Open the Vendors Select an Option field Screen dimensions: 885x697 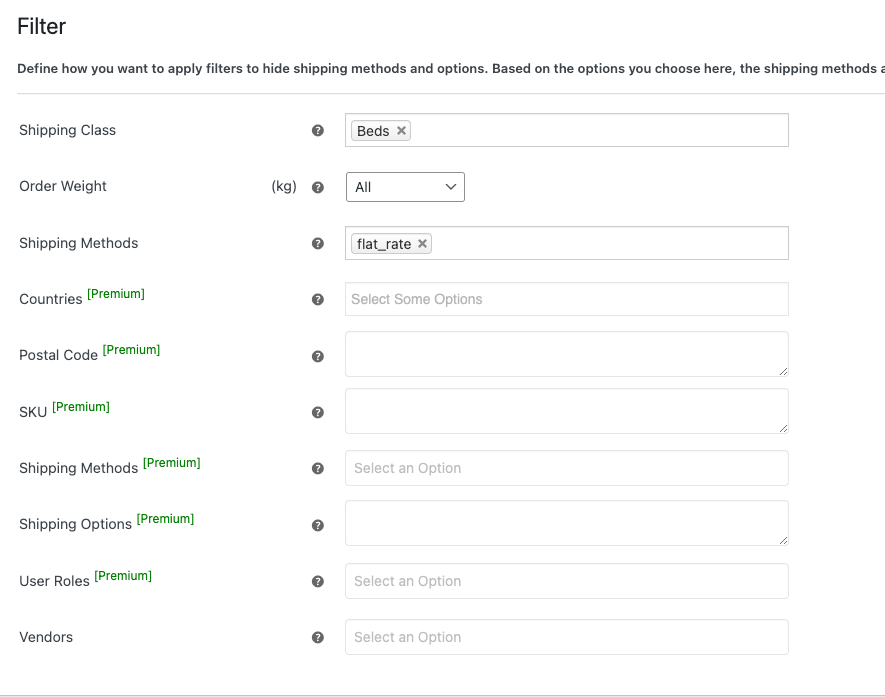coord(567,637)
